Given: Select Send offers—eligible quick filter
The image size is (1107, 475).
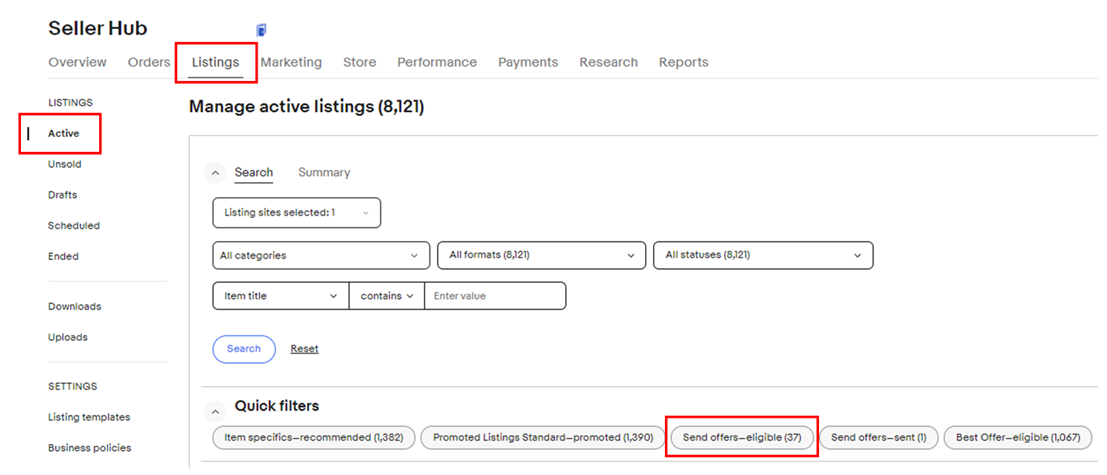Looking at the screenshot, I should click(x=742, y=438).
